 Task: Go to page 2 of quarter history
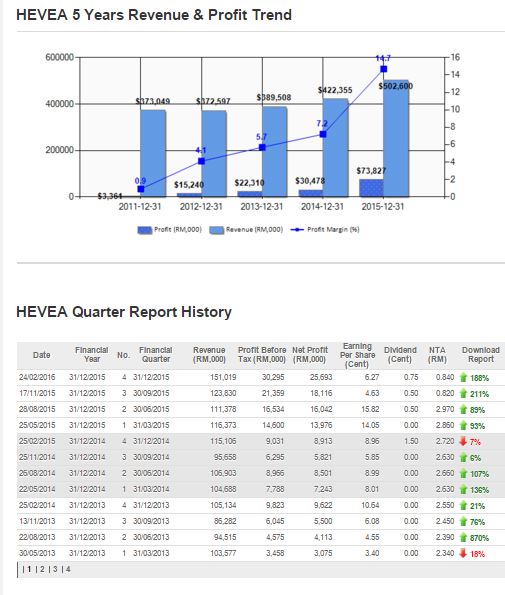42,569
